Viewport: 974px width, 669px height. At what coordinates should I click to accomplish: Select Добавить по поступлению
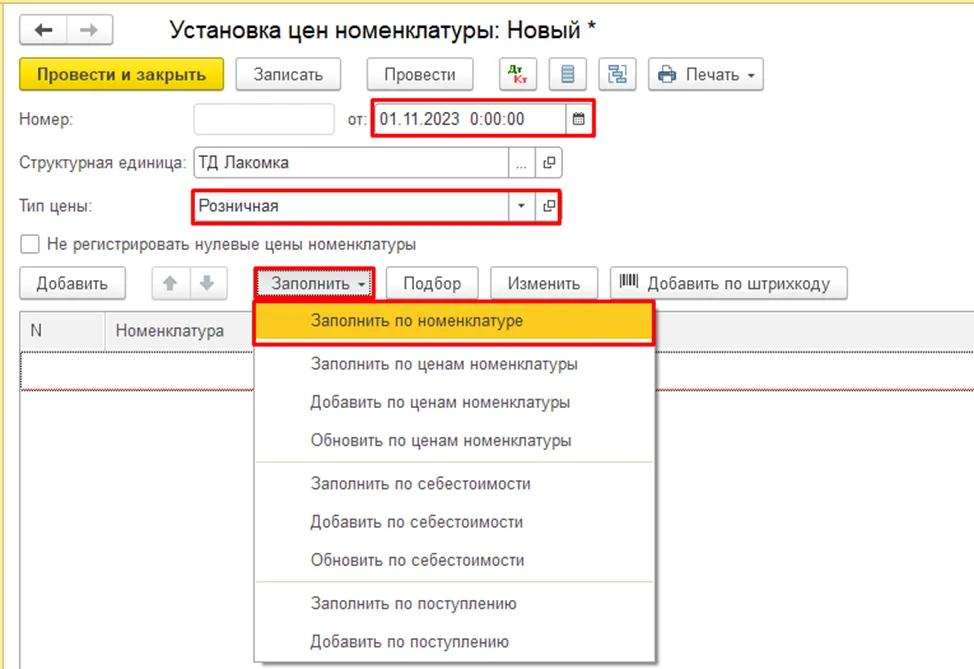click(454, 642)
